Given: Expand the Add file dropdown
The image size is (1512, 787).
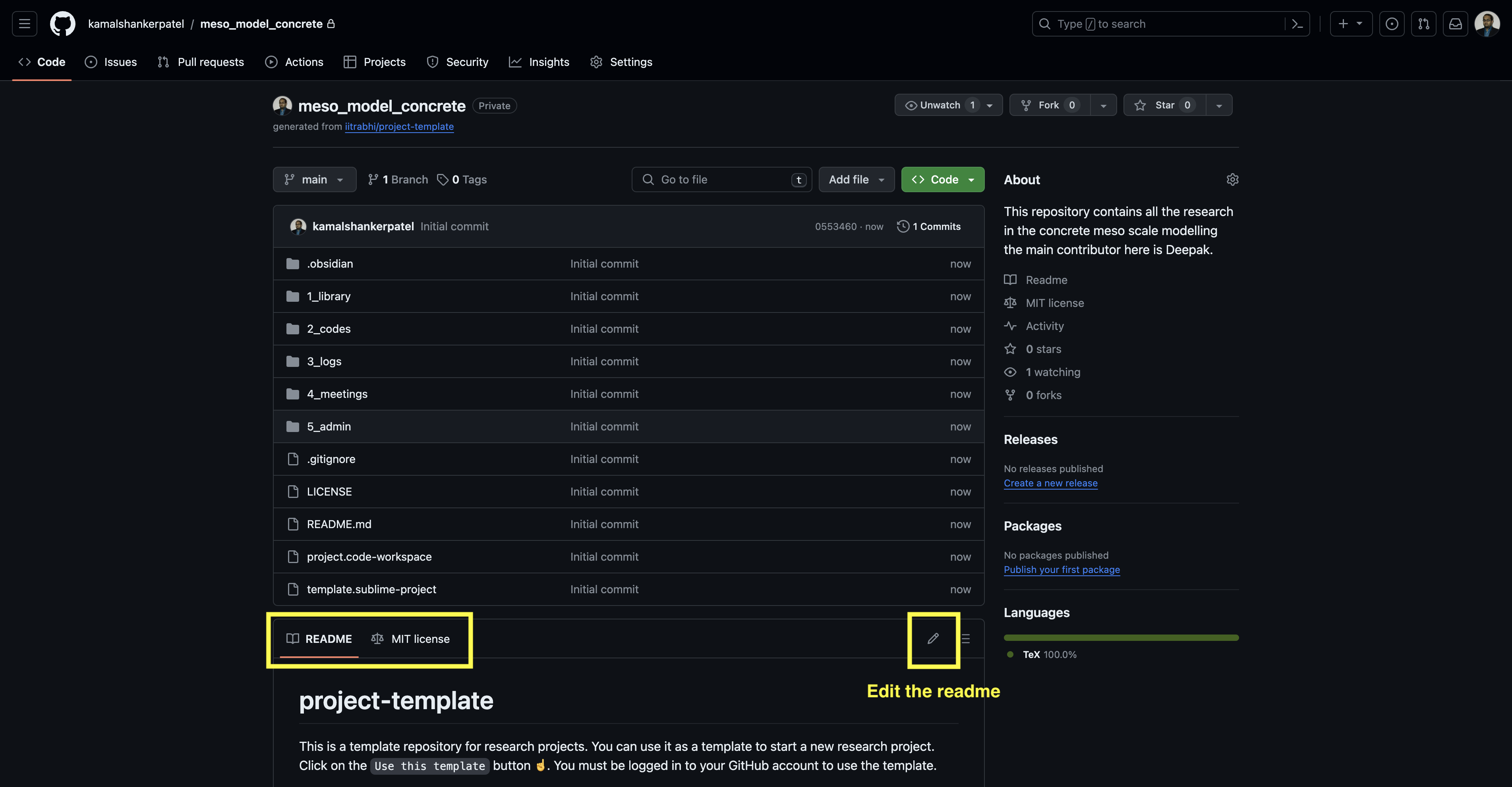Looking at the screenshot, I should tap(856, 179).
